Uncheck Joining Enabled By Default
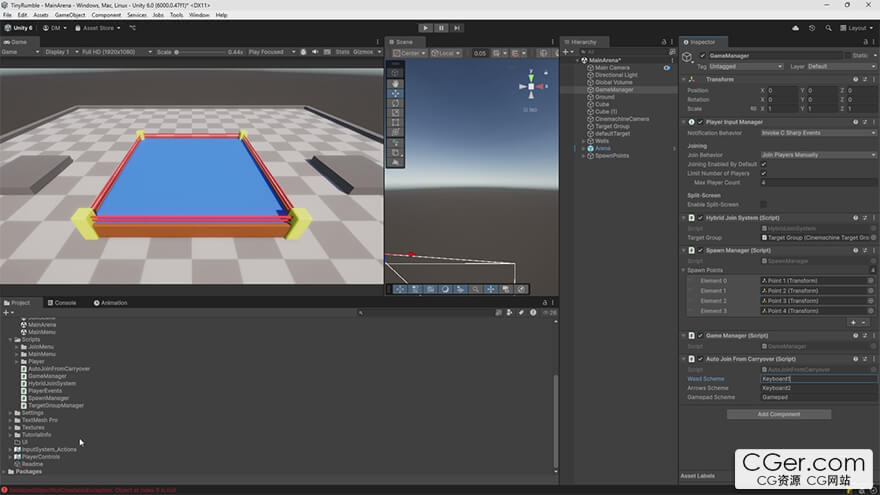 pyautogui.click(x=764, y=164)
